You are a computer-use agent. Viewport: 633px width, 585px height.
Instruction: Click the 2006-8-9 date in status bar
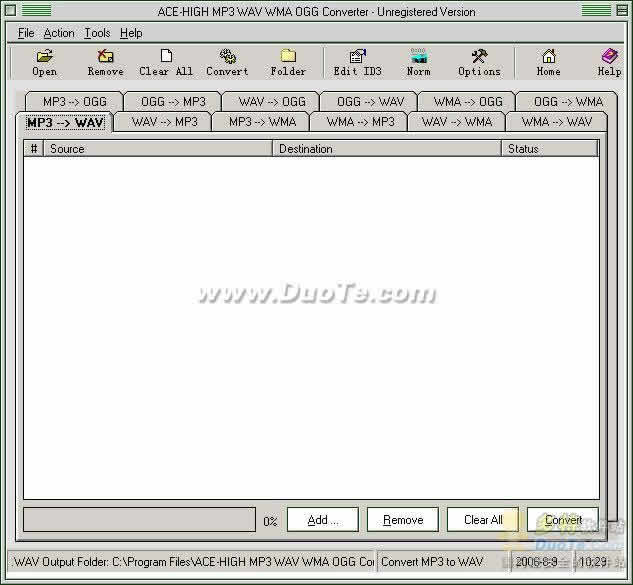[536, 562]
